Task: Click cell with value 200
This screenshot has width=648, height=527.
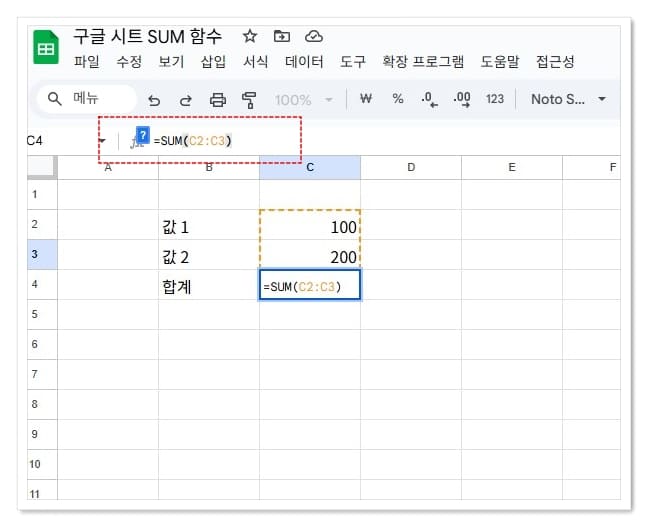Action: coord(310,255)
